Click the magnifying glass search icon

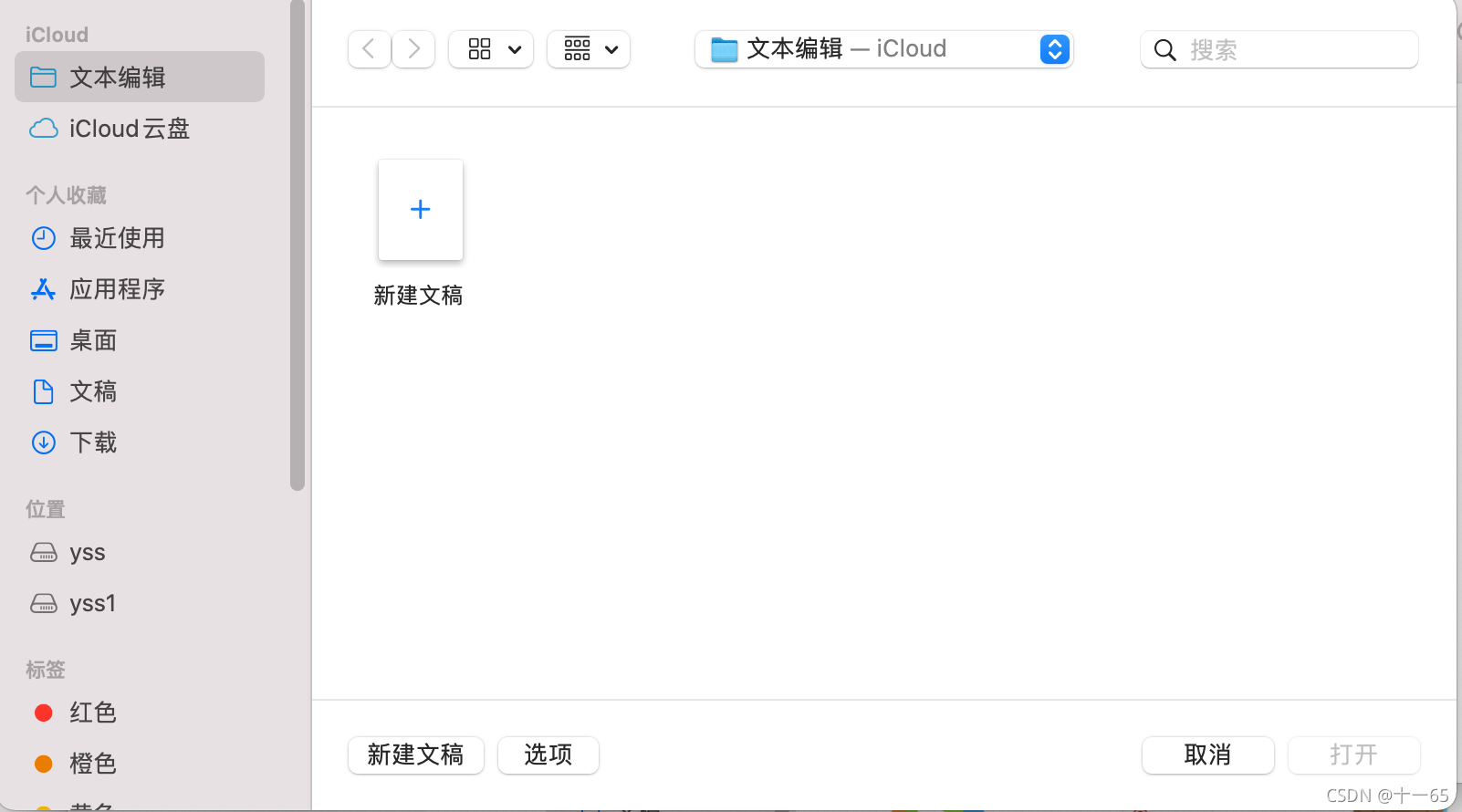(x=1165, y=50)
